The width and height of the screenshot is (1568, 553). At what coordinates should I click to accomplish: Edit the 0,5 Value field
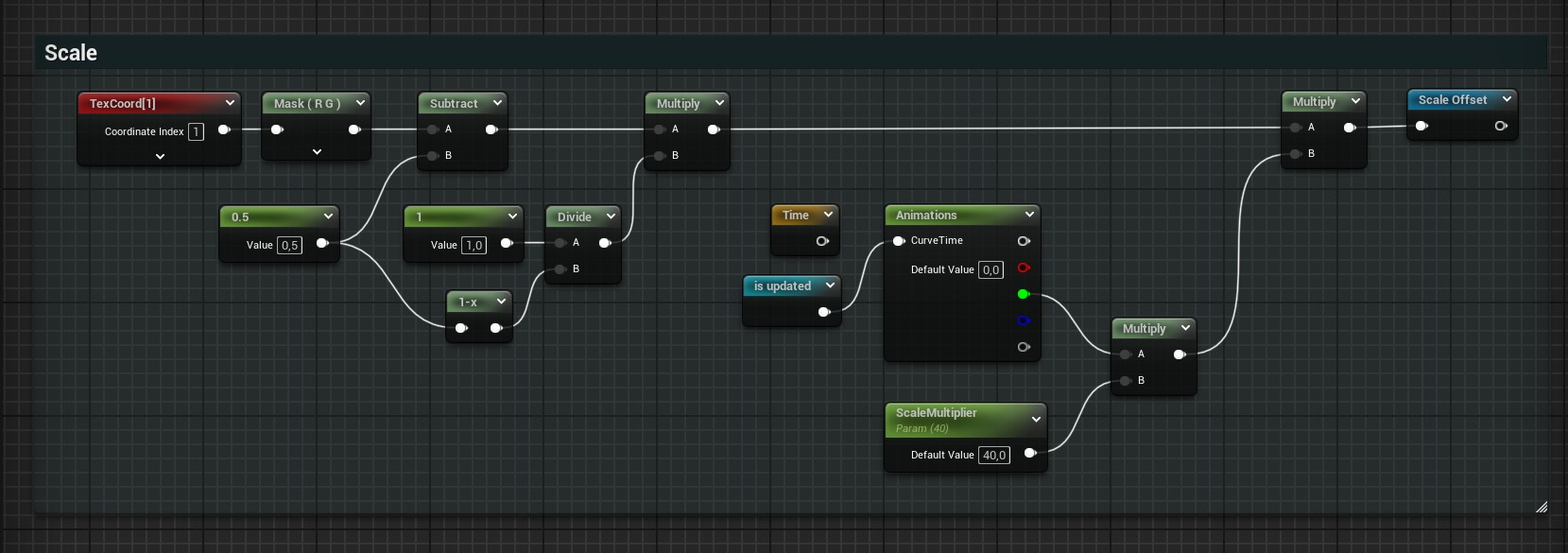click(290, 245)
